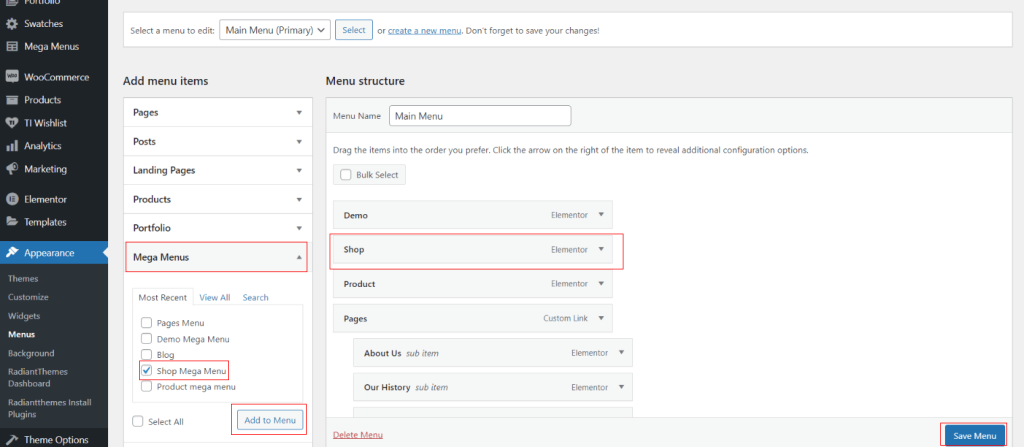Open the Main Menu (Primary) dropdown

275,30
